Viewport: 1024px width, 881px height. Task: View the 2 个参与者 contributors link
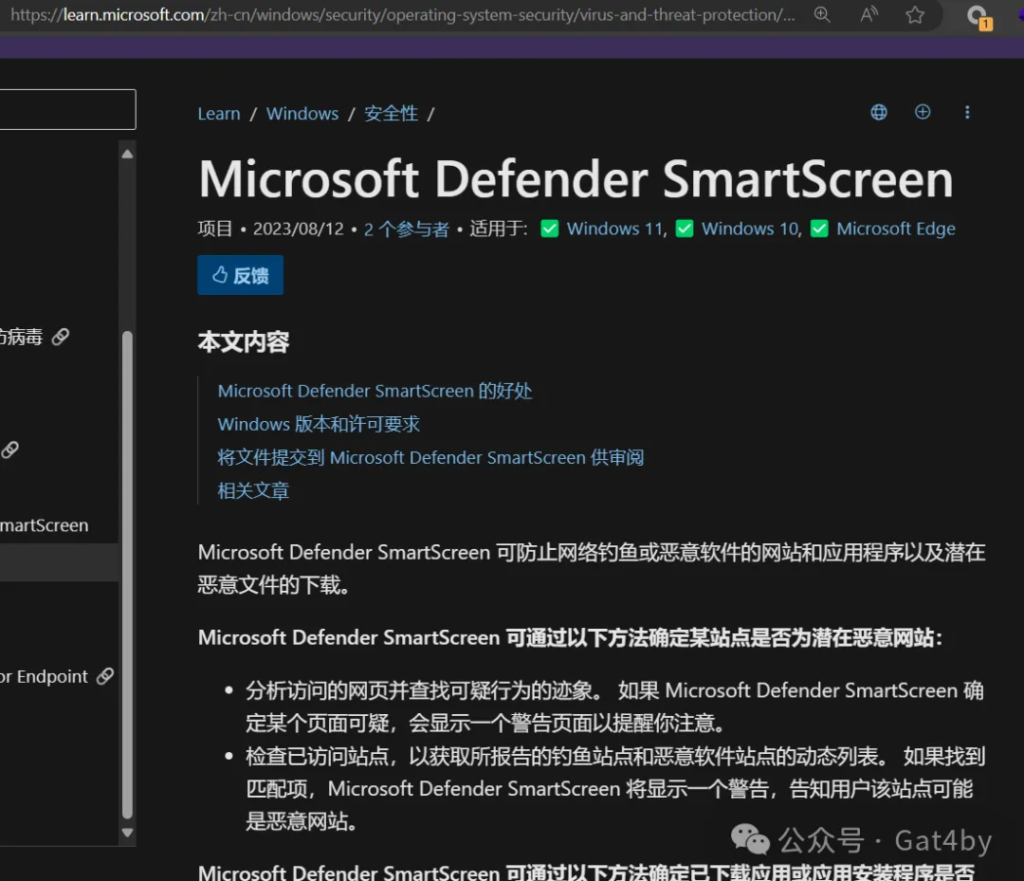pyautogui.click(x=406, y=229)
